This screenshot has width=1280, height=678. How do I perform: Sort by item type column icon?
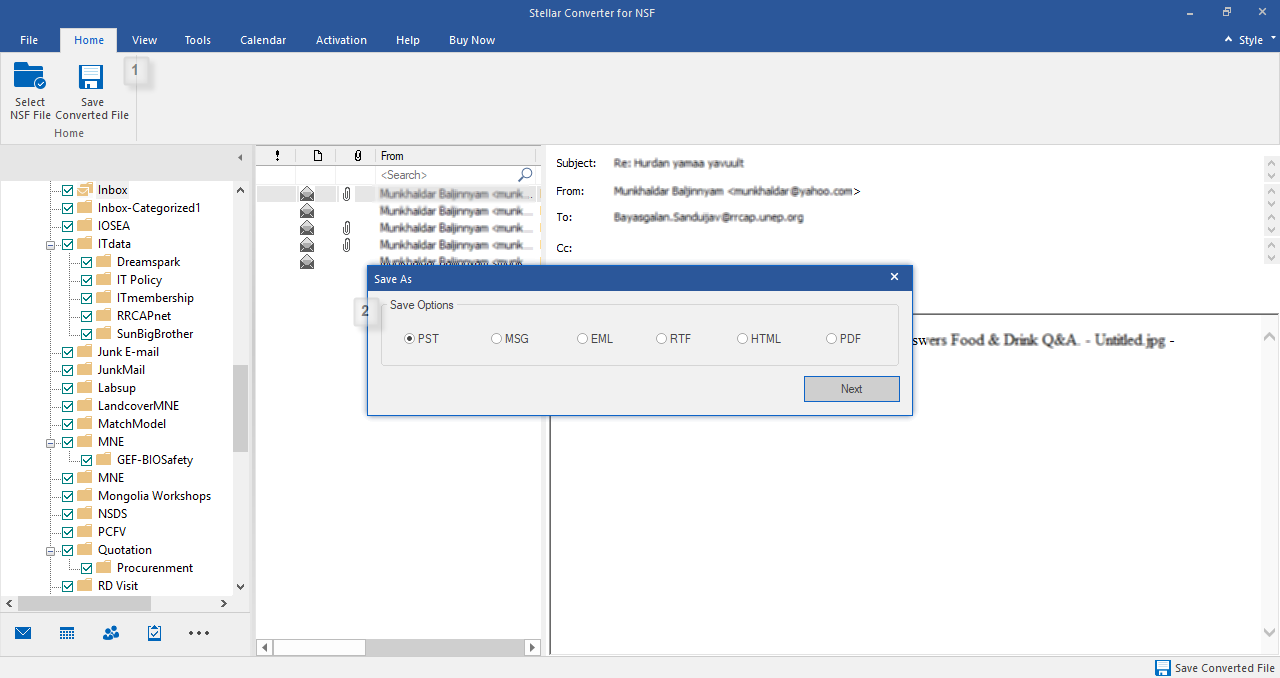coord(317,156)
